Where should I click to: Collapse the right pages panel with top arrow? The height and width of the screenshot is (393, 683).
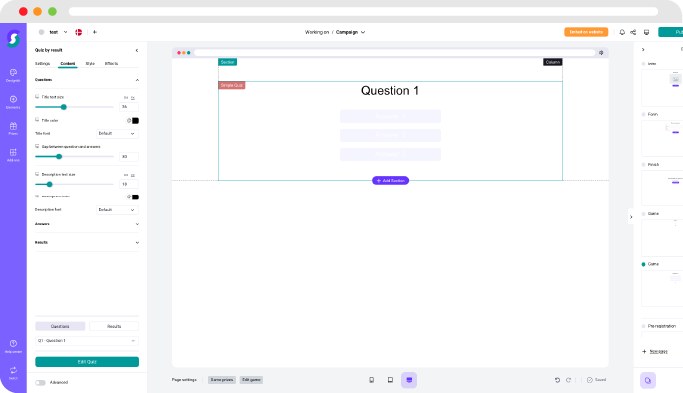pos(643,50)
